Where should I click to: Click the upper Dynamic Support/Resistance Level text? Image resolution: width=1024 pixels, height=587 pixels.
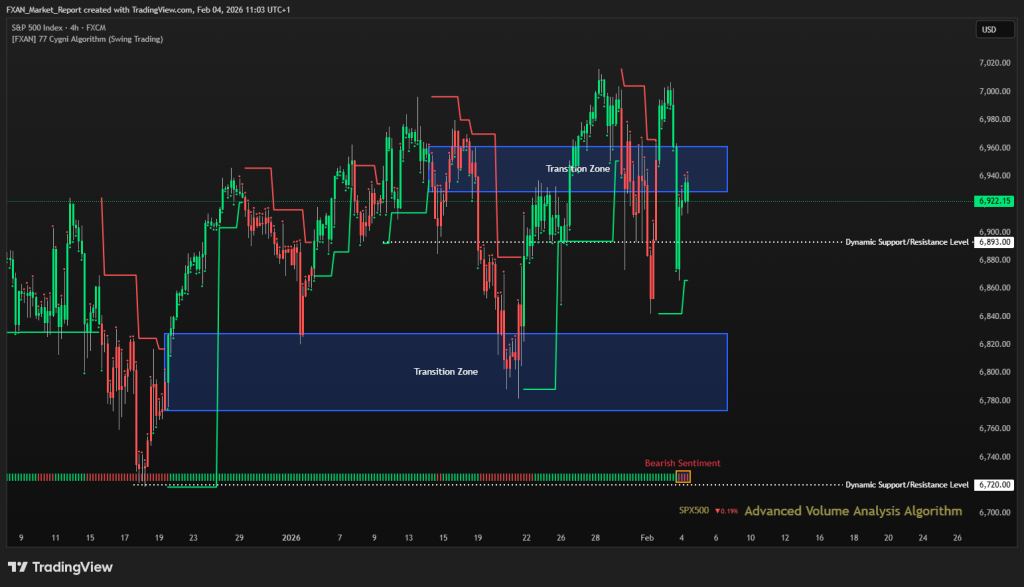tap(906, 242)
